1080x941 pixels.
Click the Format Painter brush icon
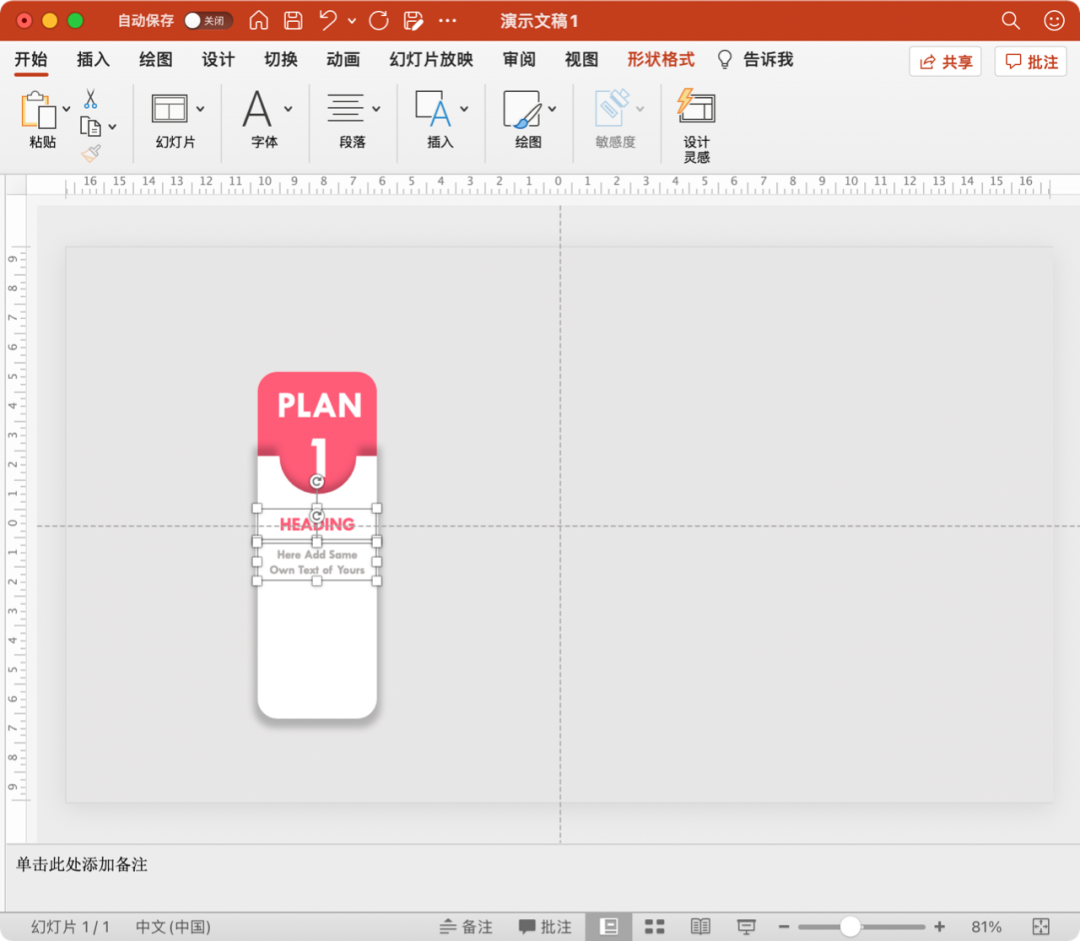(91, 153)
